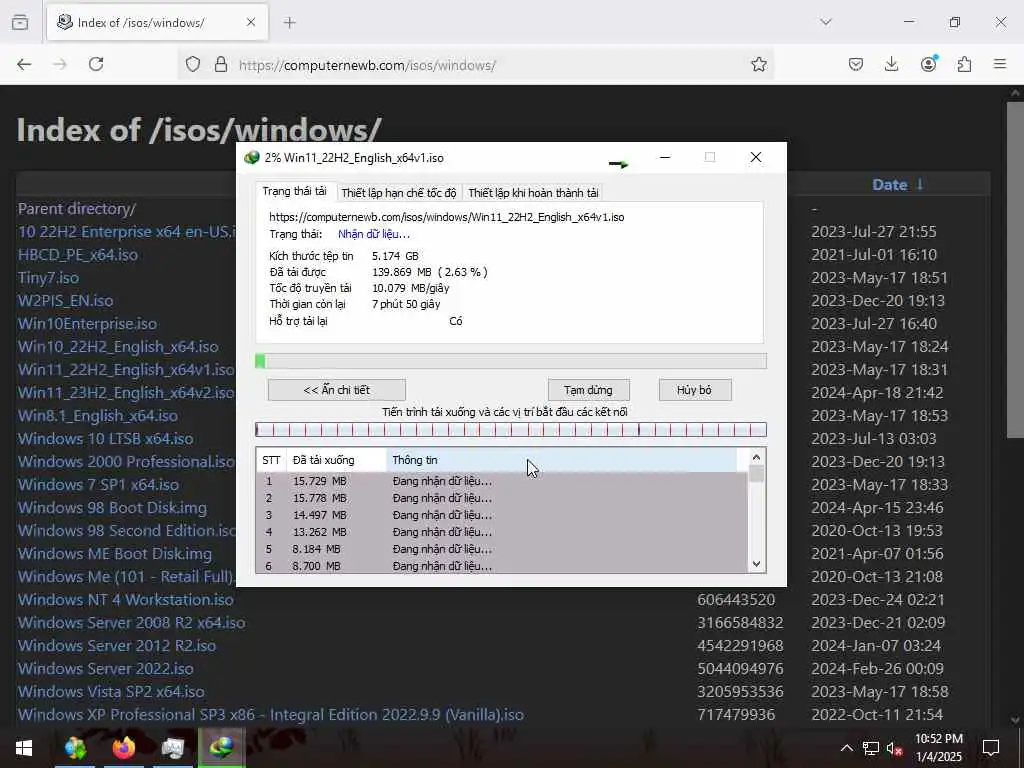Minimize the IDM download dialog
This screenshot has height=768, width=1024.
click(x=665, y=157)
